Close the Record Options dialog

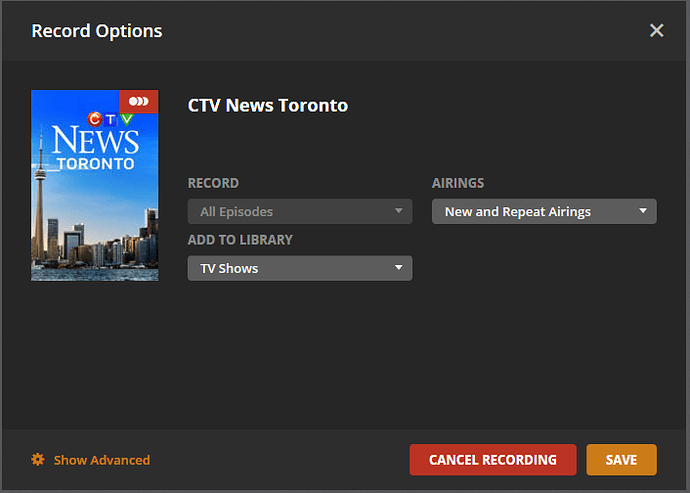pyautogui.click(x=657, y=30)
